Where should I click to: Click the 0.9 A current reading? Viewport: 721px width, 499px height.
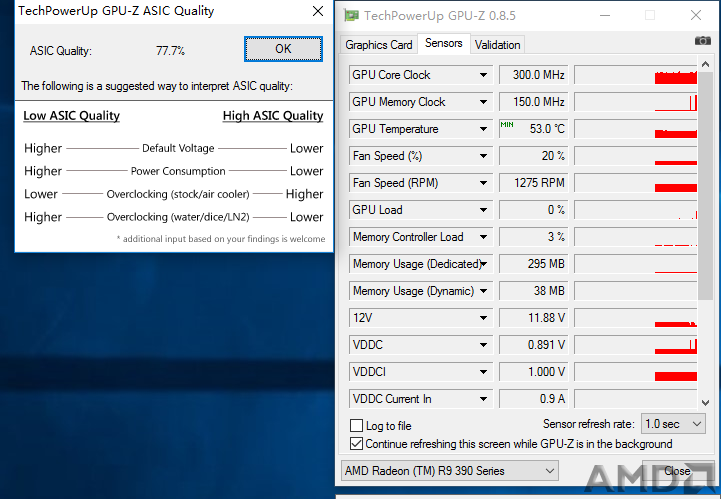pos(534,399)
